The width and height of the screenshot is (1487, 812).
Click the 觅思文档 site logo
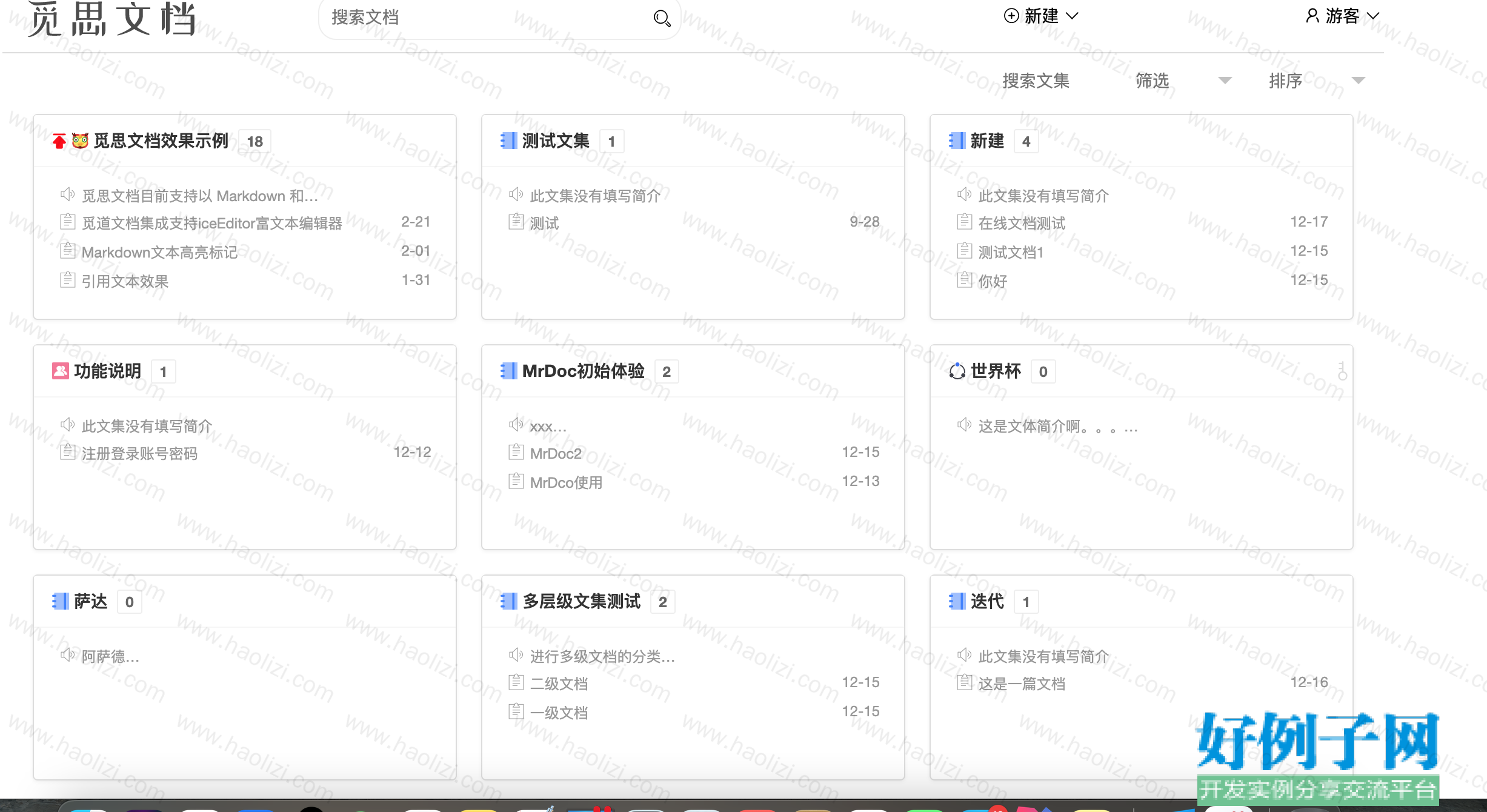[x=112, y=19]
